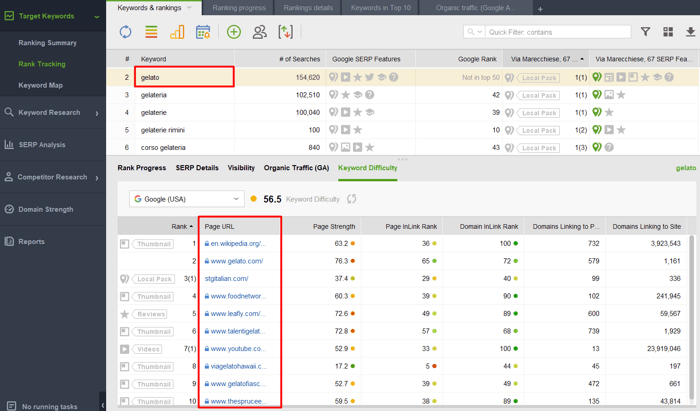Screen dimensions: 700x411
Task: Click in the Quick Filter input field
Action: (559, 32)
